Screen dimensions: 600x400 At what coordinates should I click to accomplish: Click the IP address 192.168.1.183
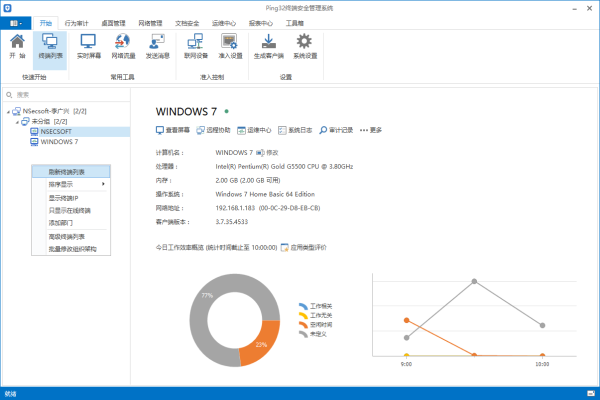[x=235, y=208]
